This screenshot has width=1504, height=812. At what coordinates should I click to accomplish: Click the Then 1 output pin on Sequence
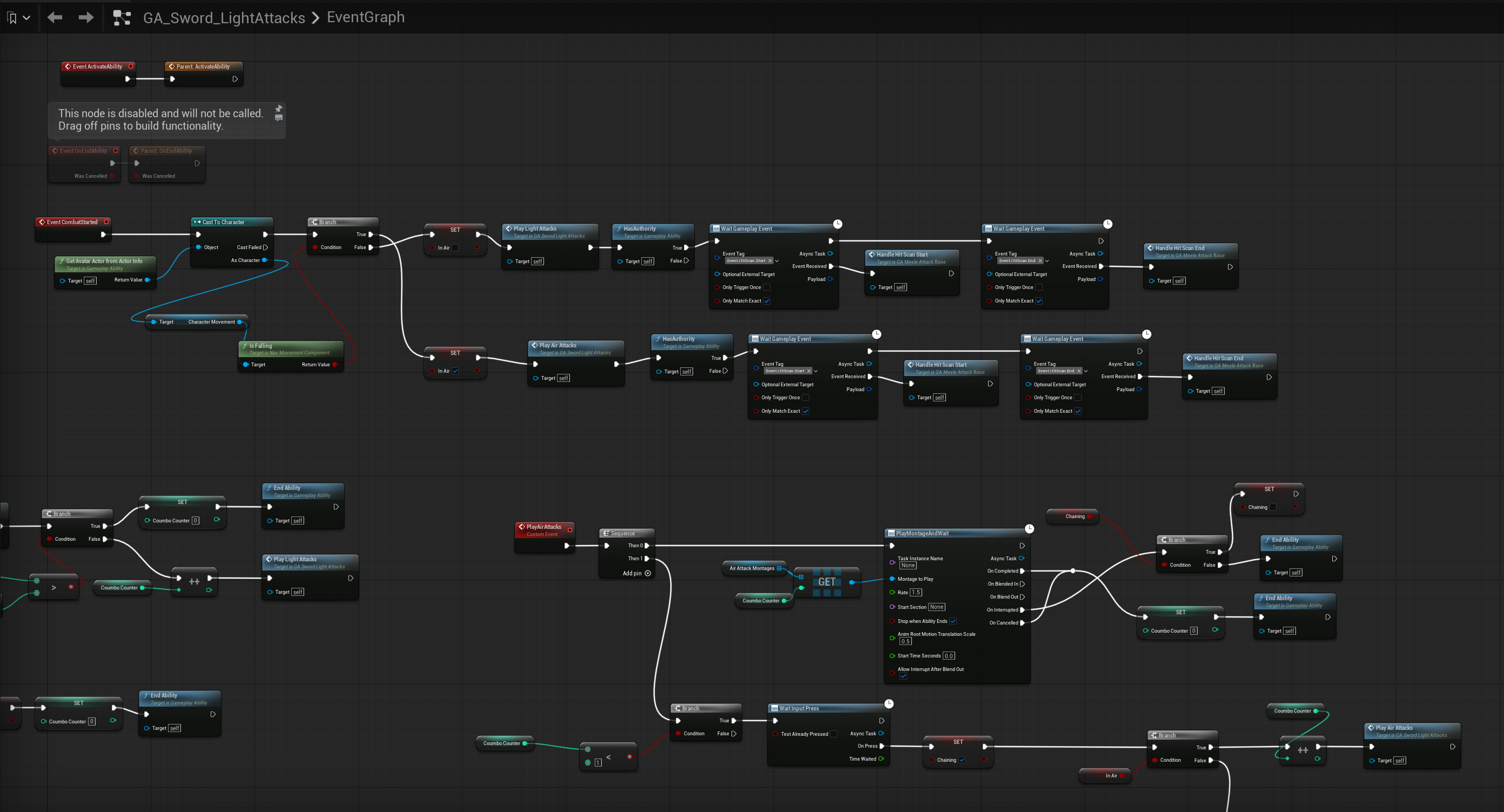point(647,558)
